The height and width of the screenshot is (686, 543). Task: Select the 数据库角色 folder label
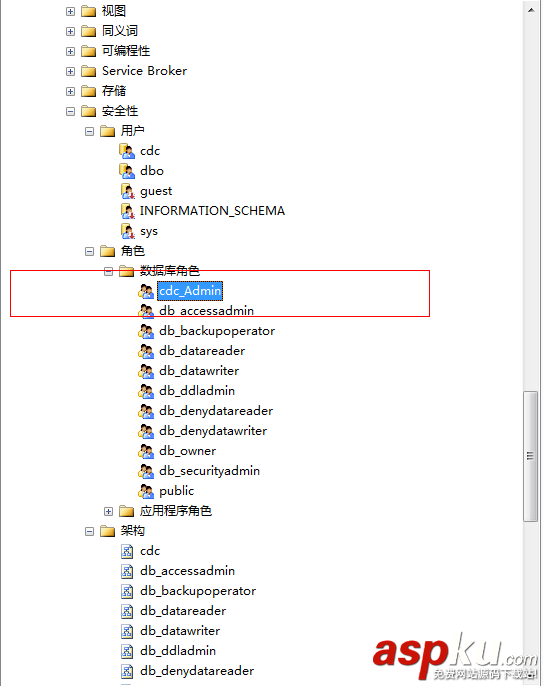(x=169, y=271)
